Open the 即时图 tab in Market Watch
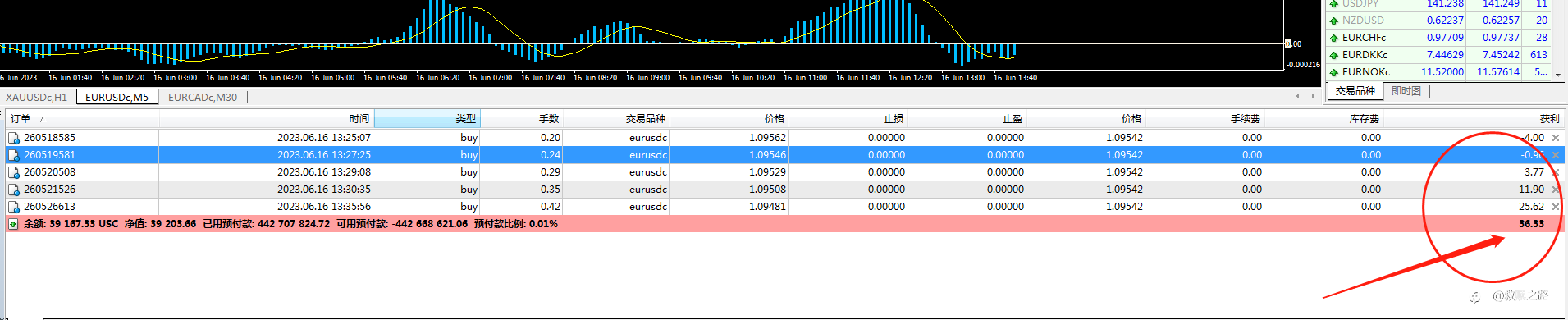This screenshot has width=1568, height=320. click(x=1406, y=91)
